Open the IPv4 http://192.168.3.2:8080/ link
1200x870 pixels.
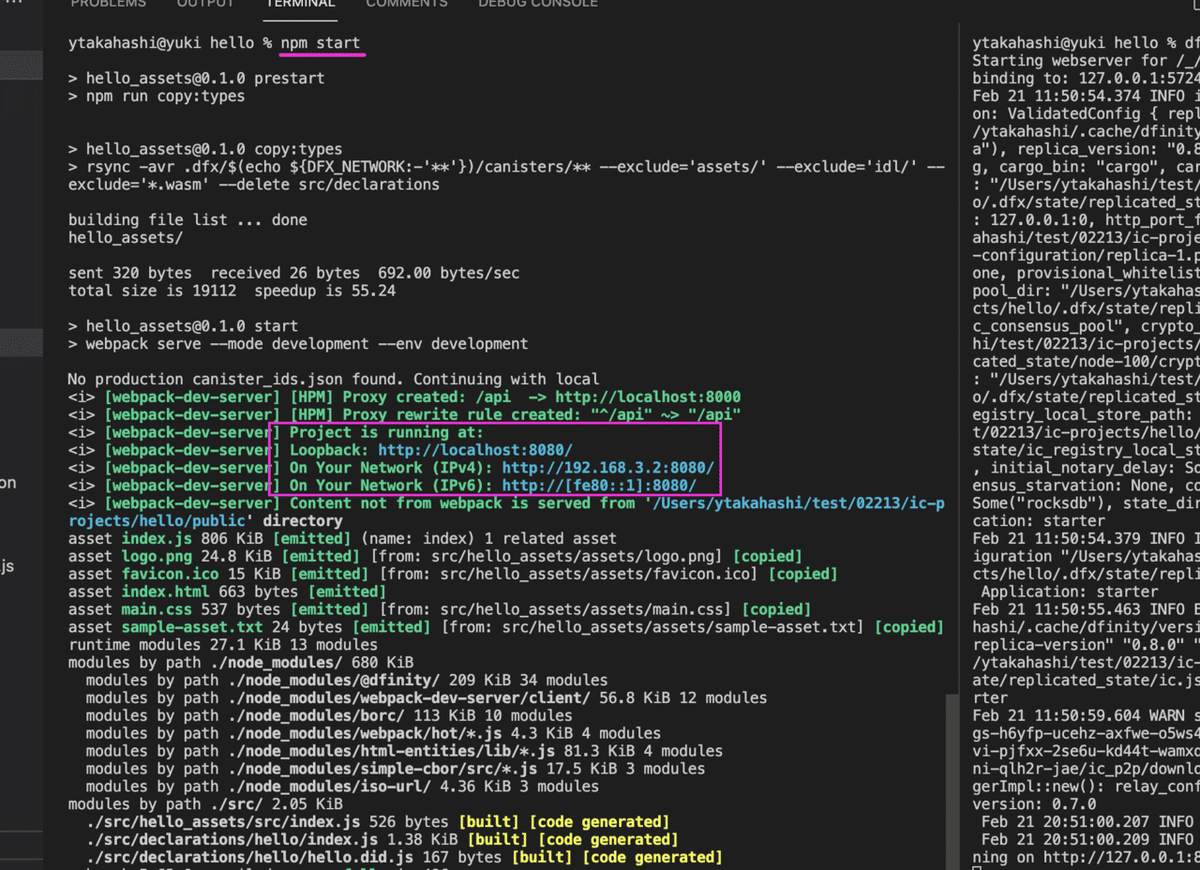click(608, 468)
